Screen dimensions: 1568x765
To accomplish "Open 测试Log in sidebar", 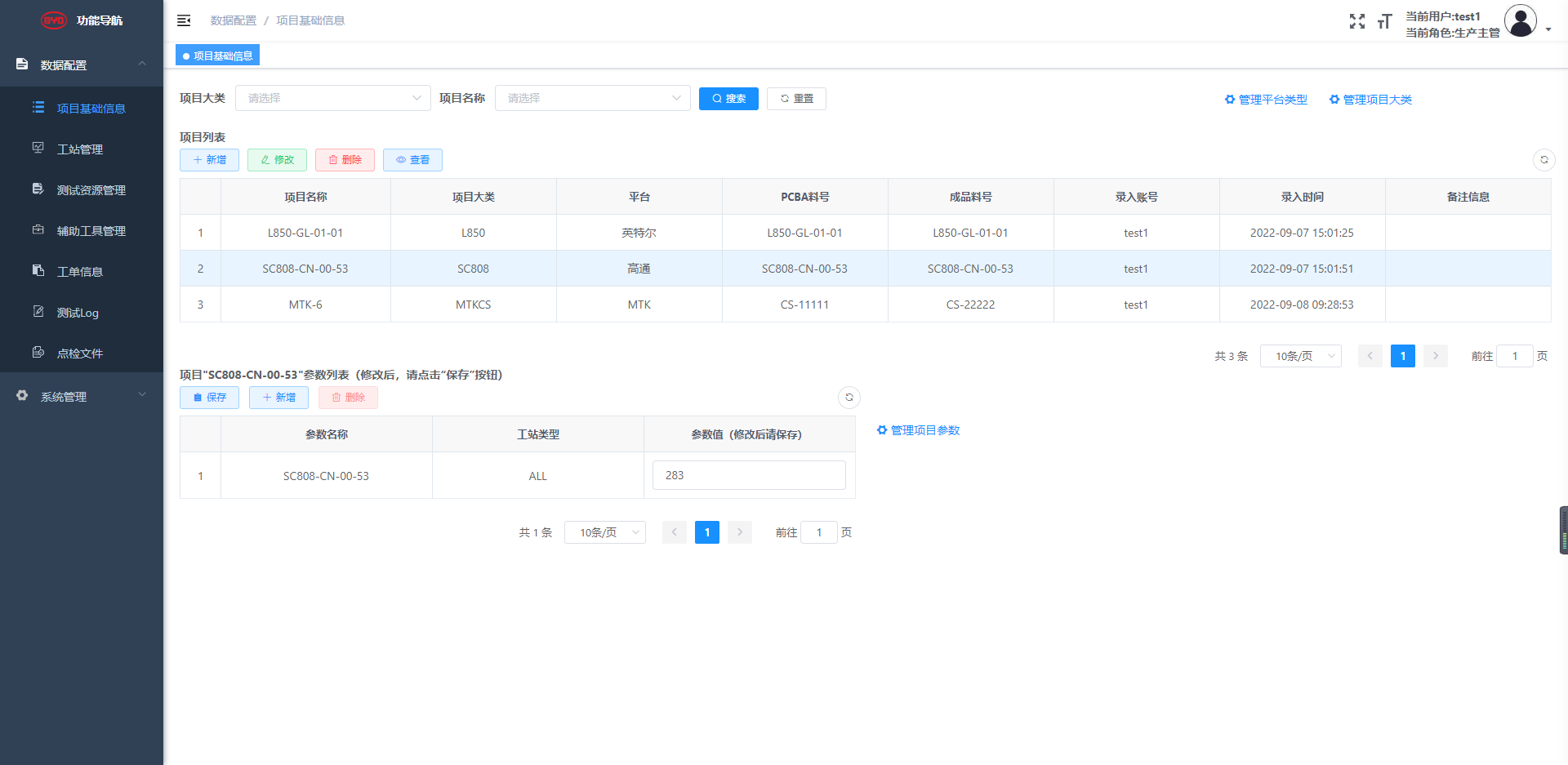I will (x=82, y=312).
